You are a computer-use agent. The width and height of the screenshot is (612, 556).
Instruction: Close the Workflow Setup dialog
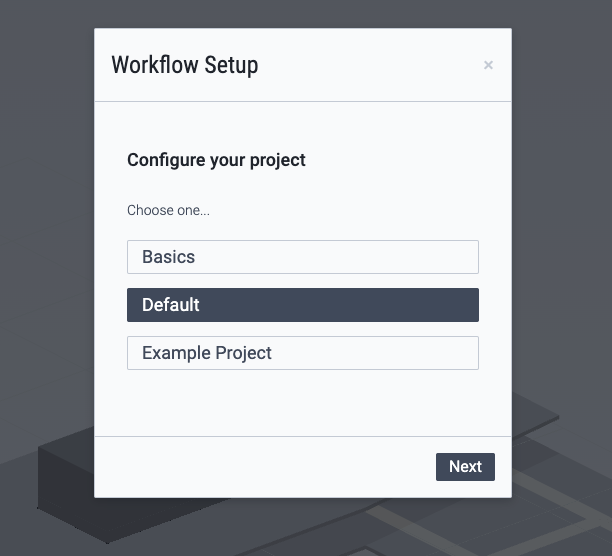click(488, 65)
